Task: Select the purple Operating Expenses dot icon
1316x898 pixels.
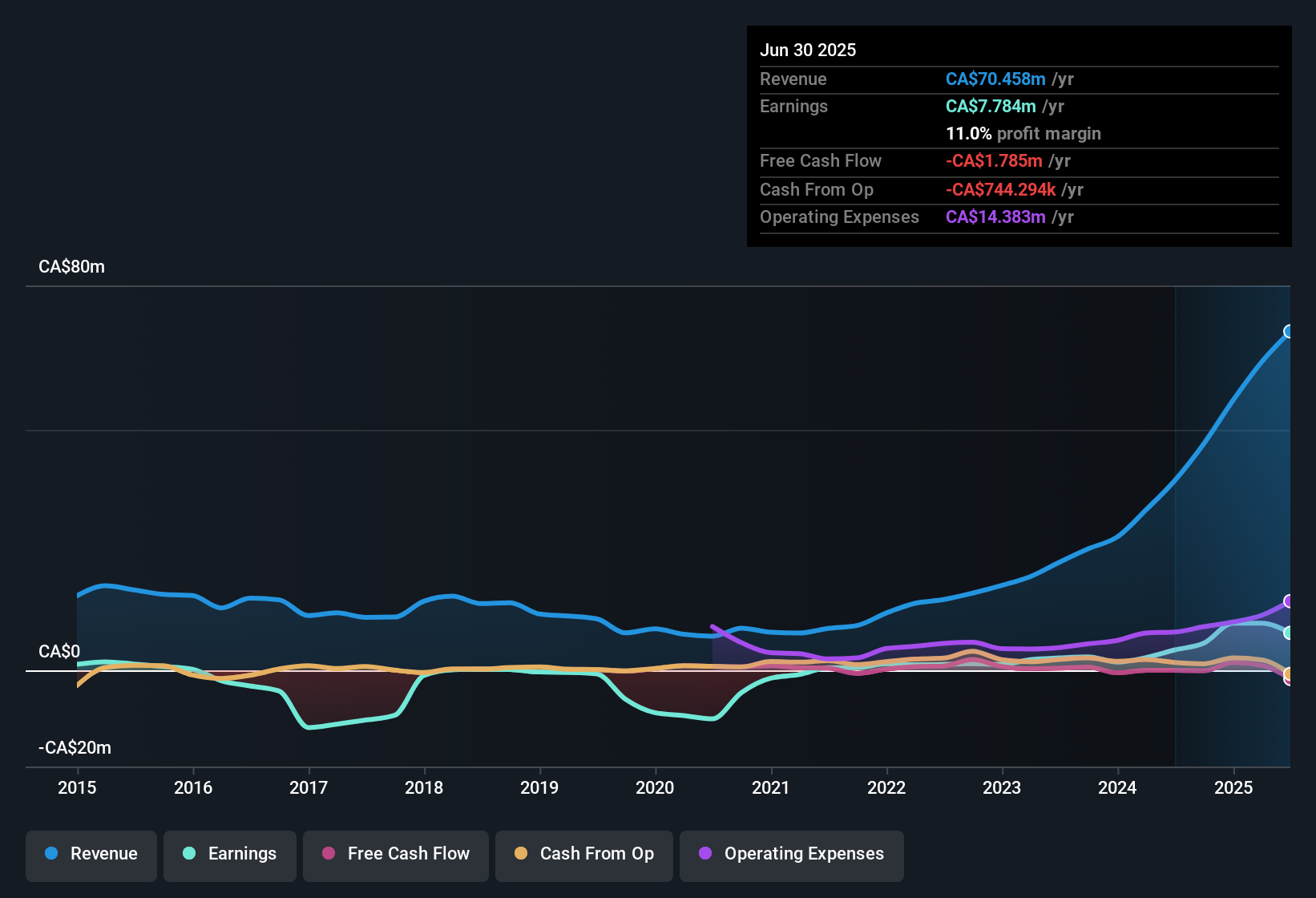Action: click(x=704, y=854)
